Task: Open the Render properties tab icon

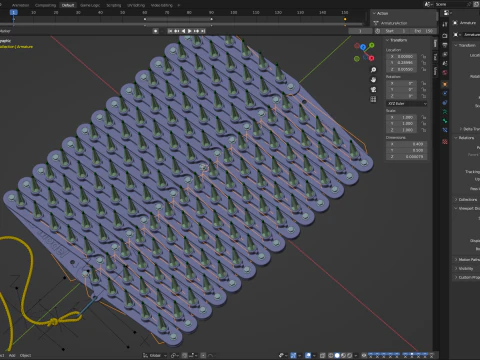Action: tap(445, 35)
